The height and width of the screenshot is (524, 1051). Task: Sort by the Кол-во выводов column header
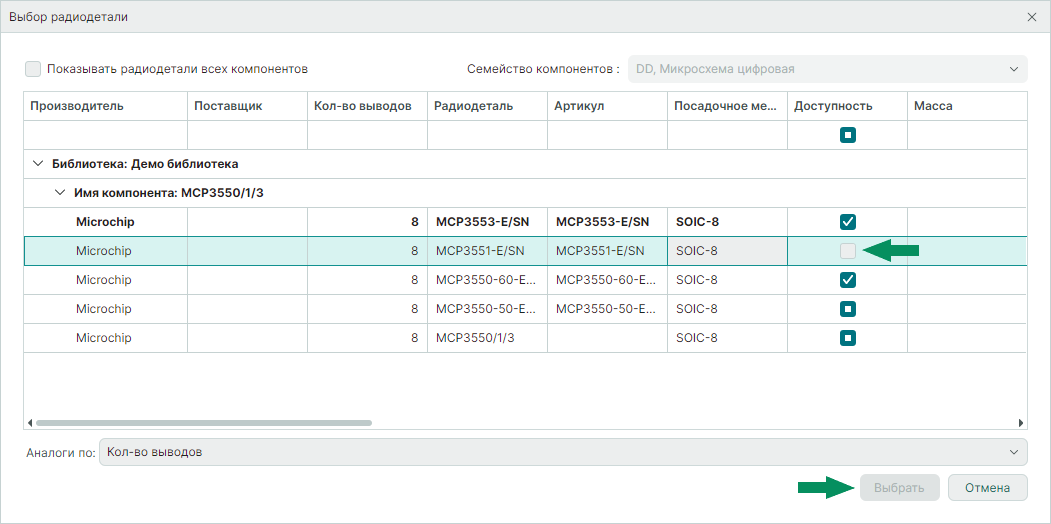(x=366, y=106)
